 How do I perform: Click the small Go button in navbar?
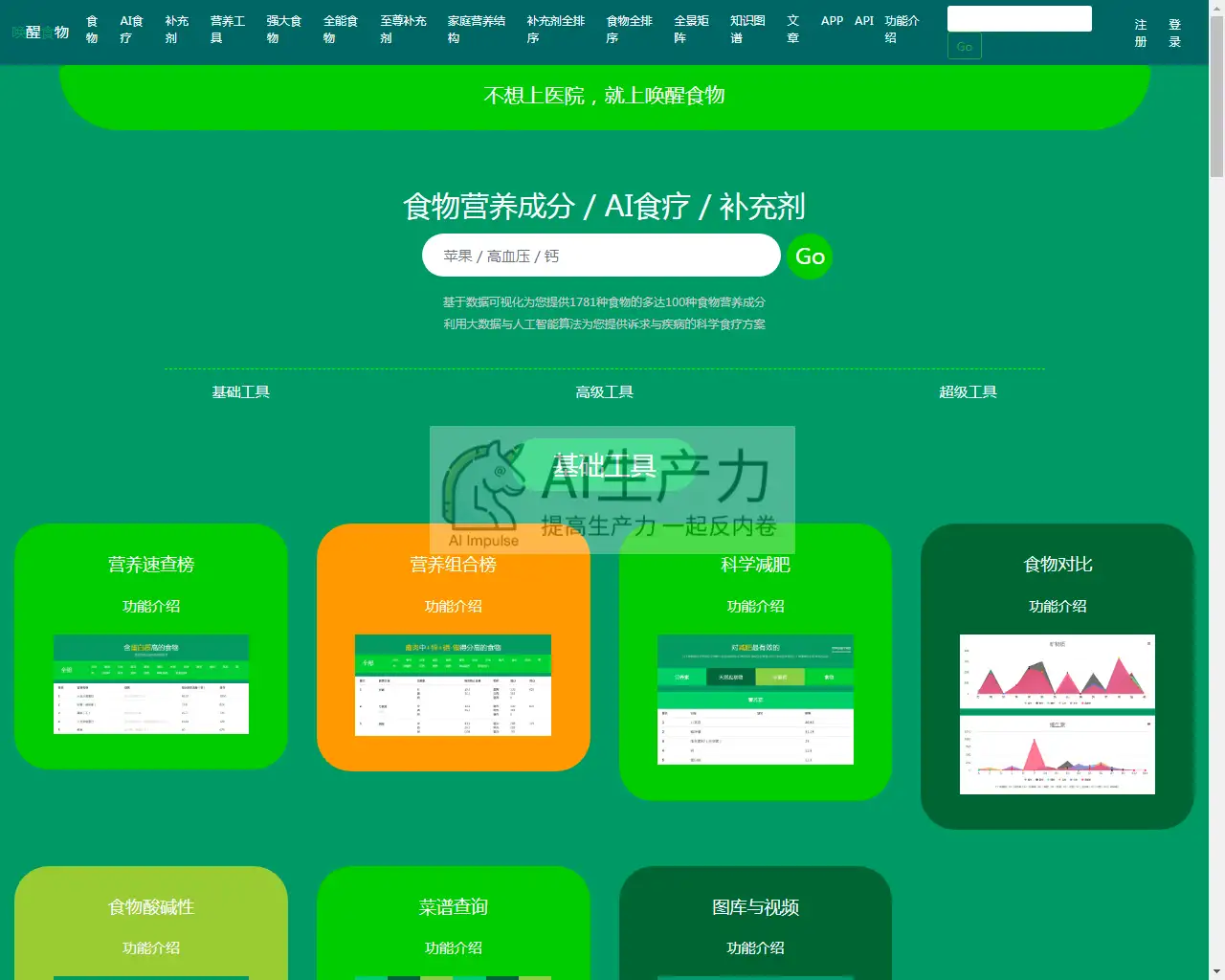point(964,46)
